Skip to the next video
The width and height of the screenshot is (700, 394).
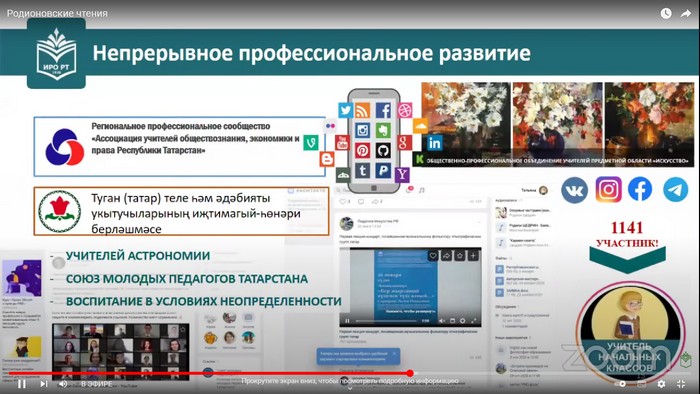pyautogui.click(x=43, y=383)
